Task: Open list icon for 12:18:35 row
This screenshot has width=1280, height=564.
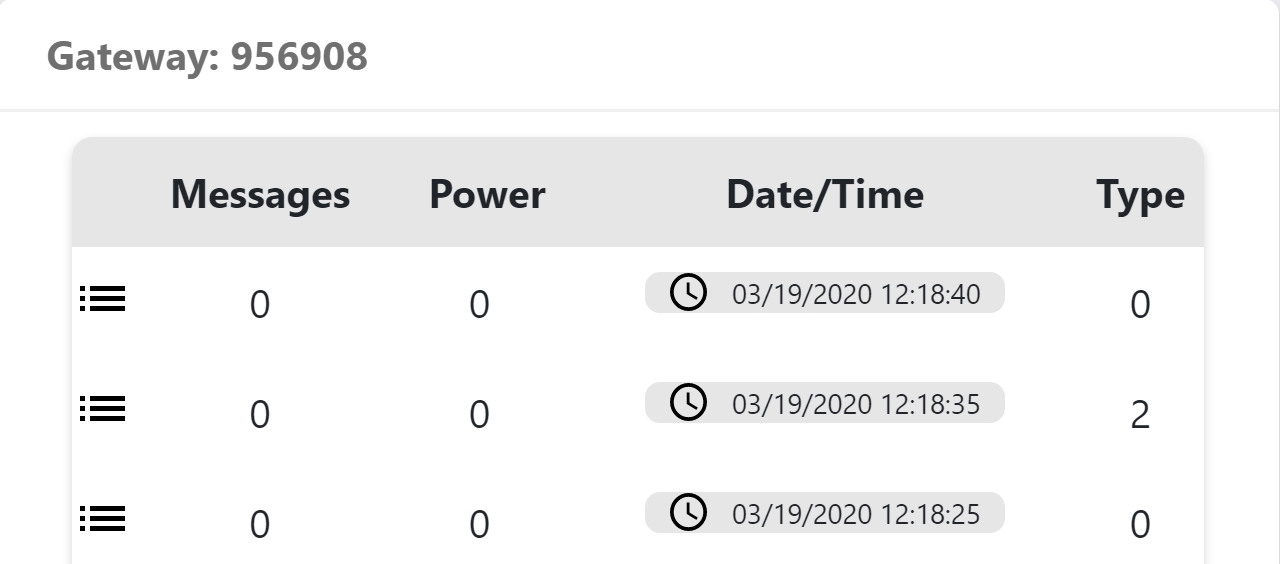Action: point(102,408)
